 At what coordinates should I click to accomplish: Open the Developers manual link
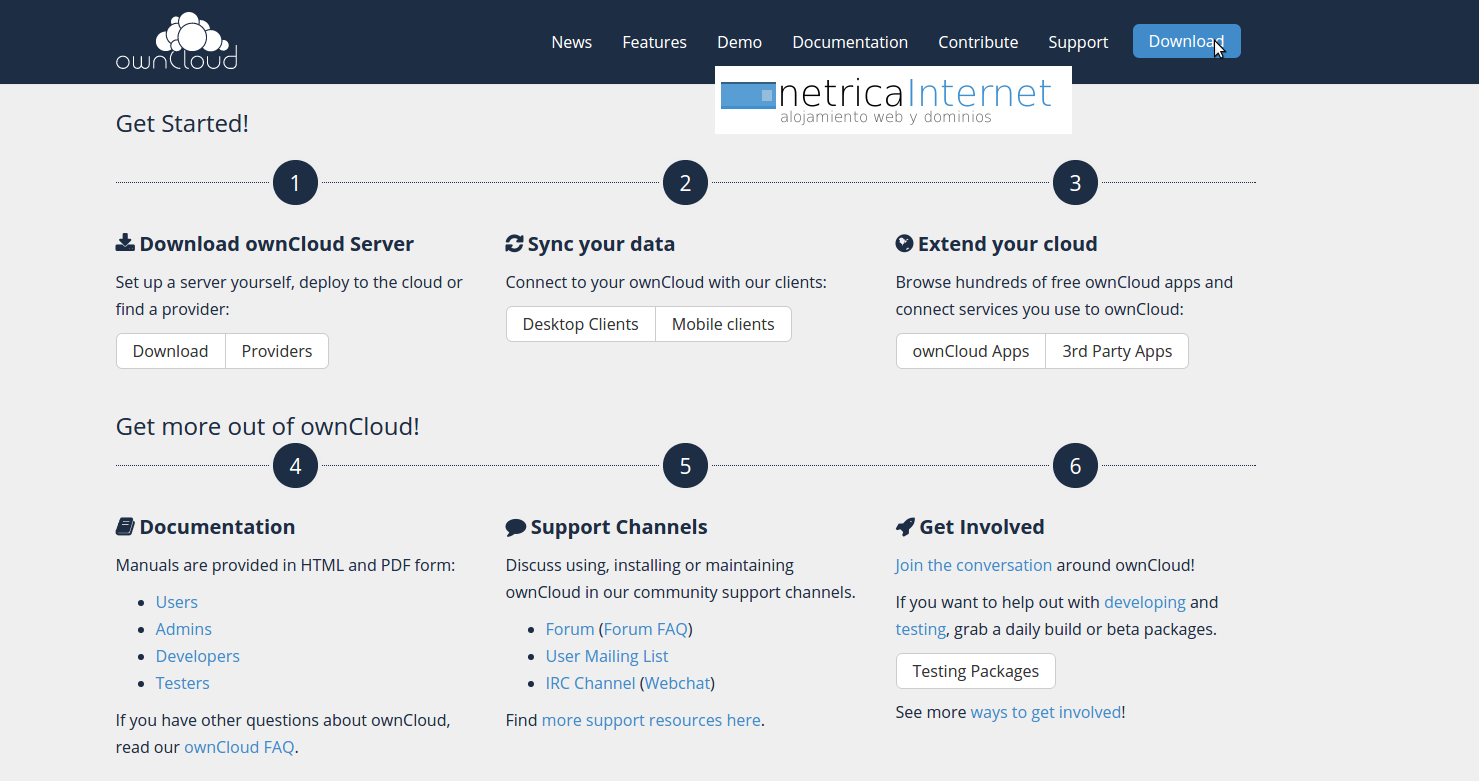pos(198,656)
